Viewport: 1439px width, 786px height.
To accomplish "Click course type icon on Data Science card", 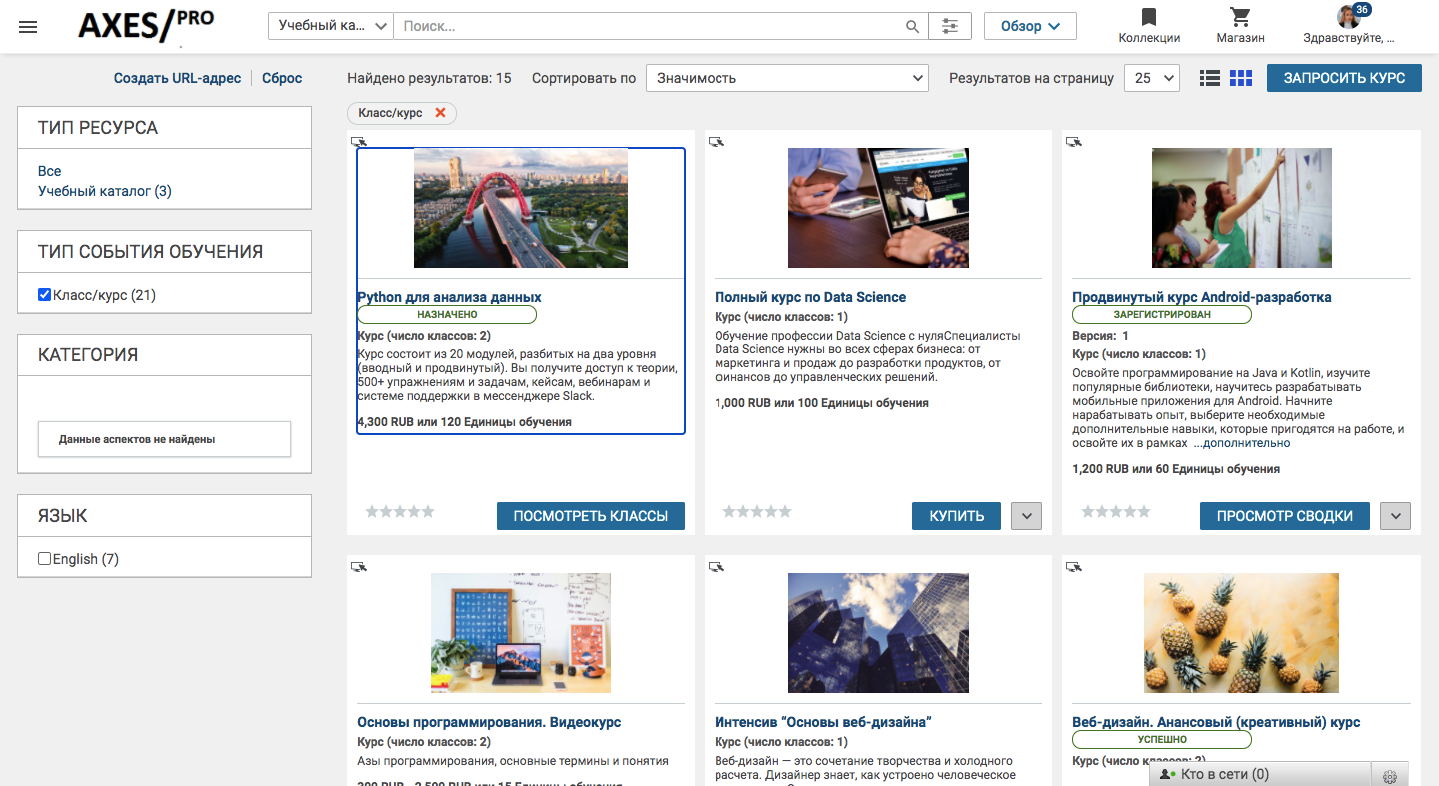I will coord(716,142).
